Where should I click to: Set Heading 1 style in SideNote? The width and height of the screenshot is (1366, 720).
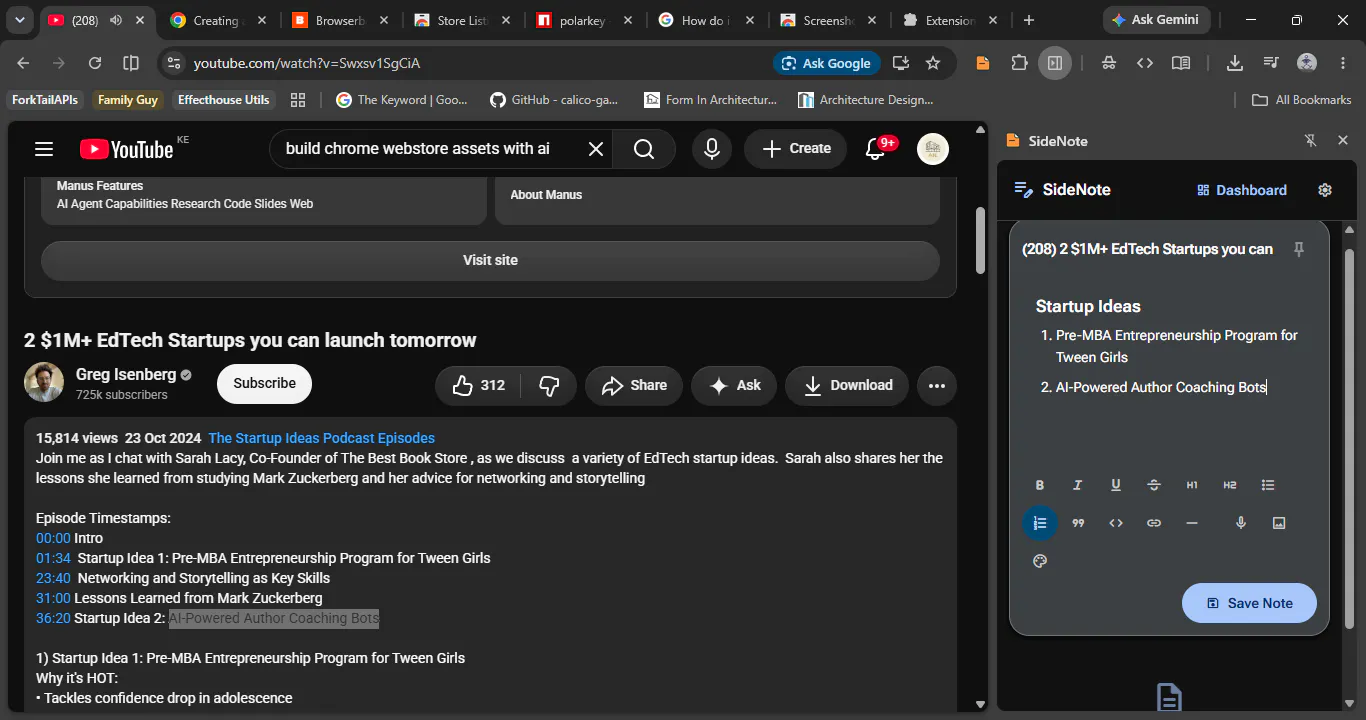pyautogui.click(x=1192, y=485)
